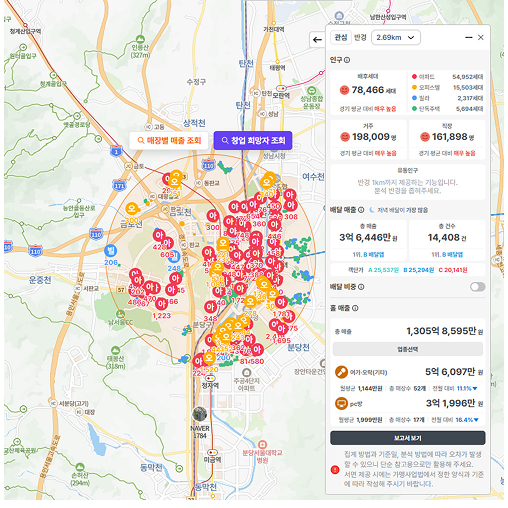508x508 pixels.
Task: Open the info icon next to 홀 매출
Action: click(355, 308)
